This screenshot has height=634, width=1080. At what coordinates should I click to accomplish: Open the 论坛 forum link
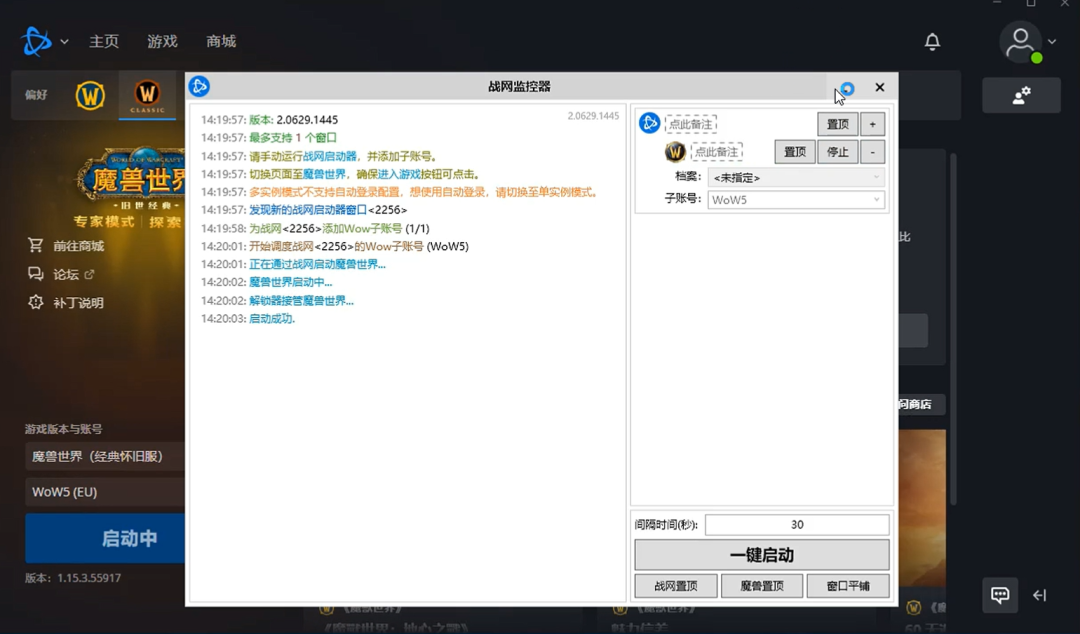(66, 274)
